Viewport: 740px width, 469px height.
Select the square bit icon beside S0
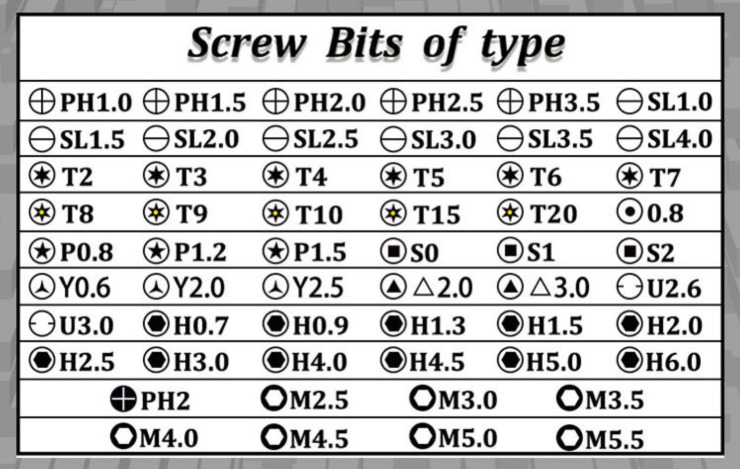tap(394, 249)
